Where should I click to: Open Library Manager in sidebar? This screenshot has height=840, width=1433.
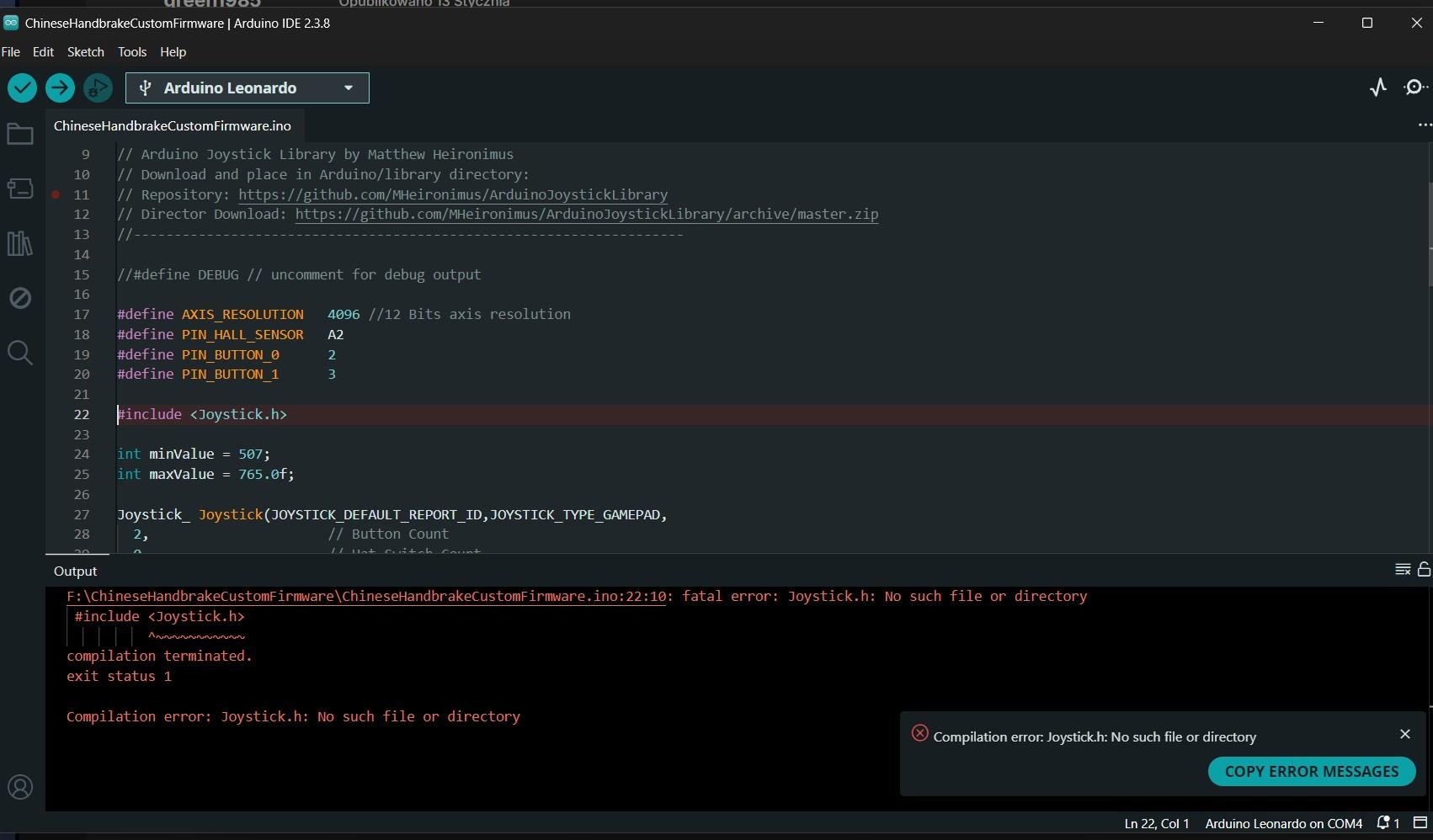[x=20, y=244]
